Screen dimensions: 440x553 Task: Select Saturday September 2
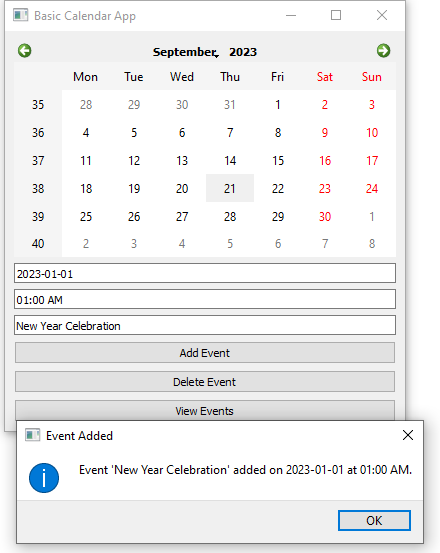point(325,104)
